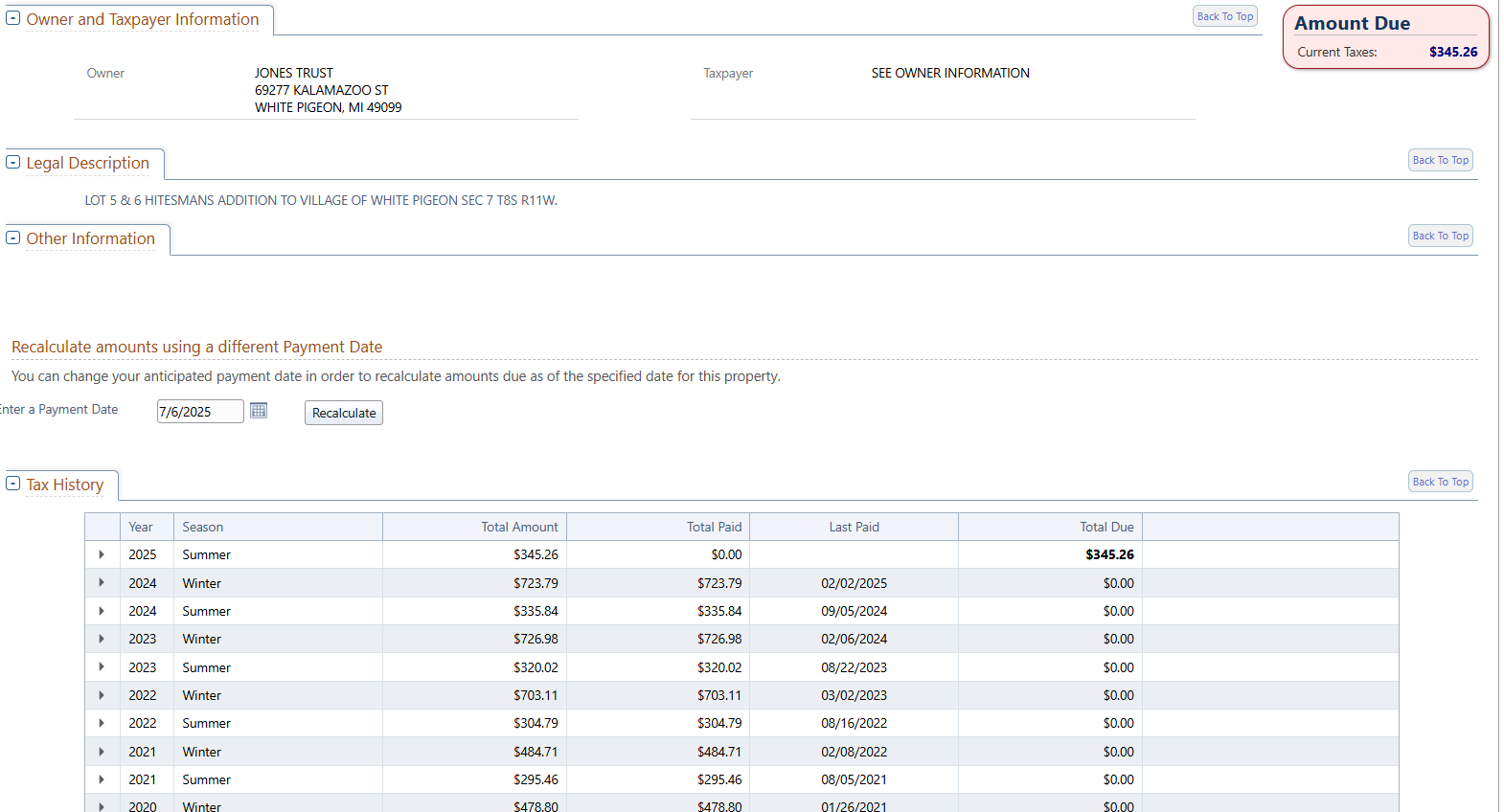This screenshot has width=1504, height=812.
Task: Click the payment date input field
Action: (x=199, y=412)
